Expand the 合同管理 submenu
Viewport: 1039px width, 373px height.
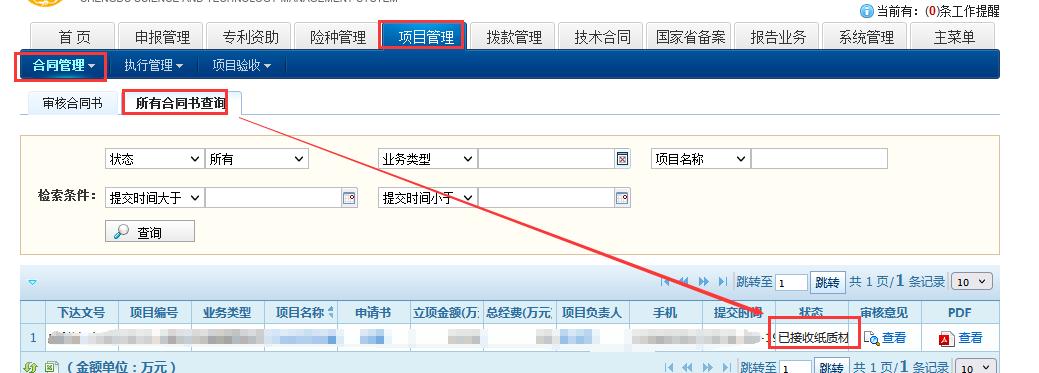(x=63, y=66)
